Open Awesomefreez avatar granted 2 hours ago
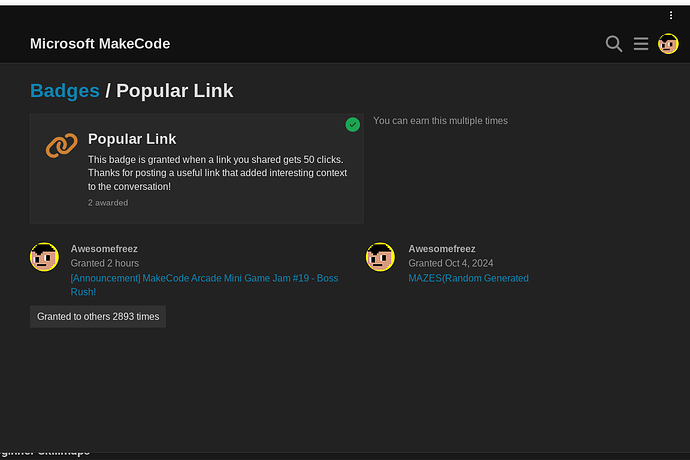Image resolution: width=690 pixels, height=460 pixels. point(44,257)
